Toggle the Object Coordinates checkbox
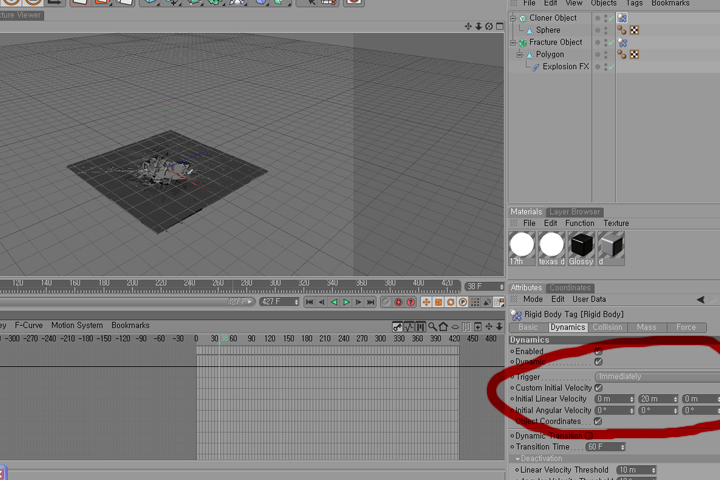The image size is (720, 480). pos(598,421)
